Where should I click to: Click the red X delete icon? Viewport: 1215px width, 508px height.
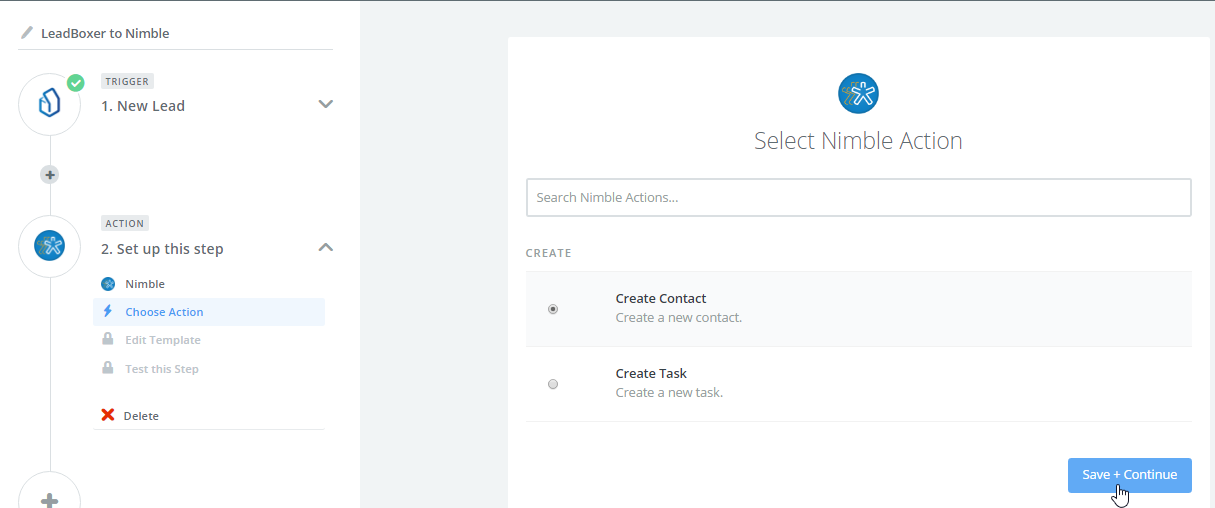(108, 415)
